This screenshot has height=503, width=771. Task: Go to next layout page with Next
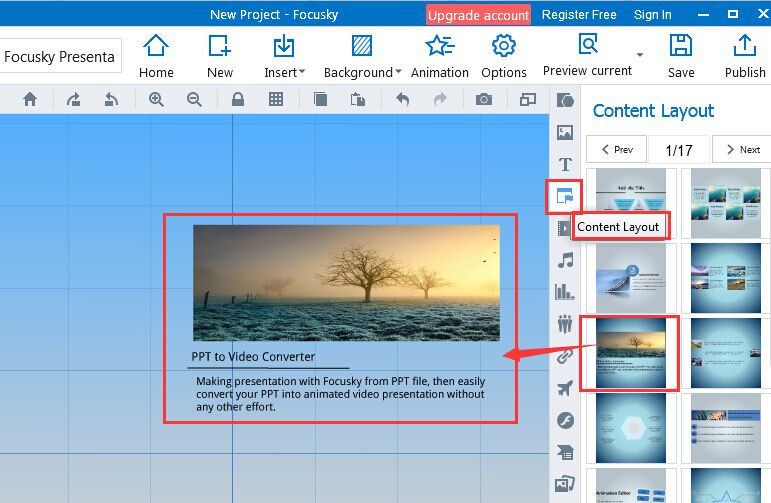click(x=743, y=149)
